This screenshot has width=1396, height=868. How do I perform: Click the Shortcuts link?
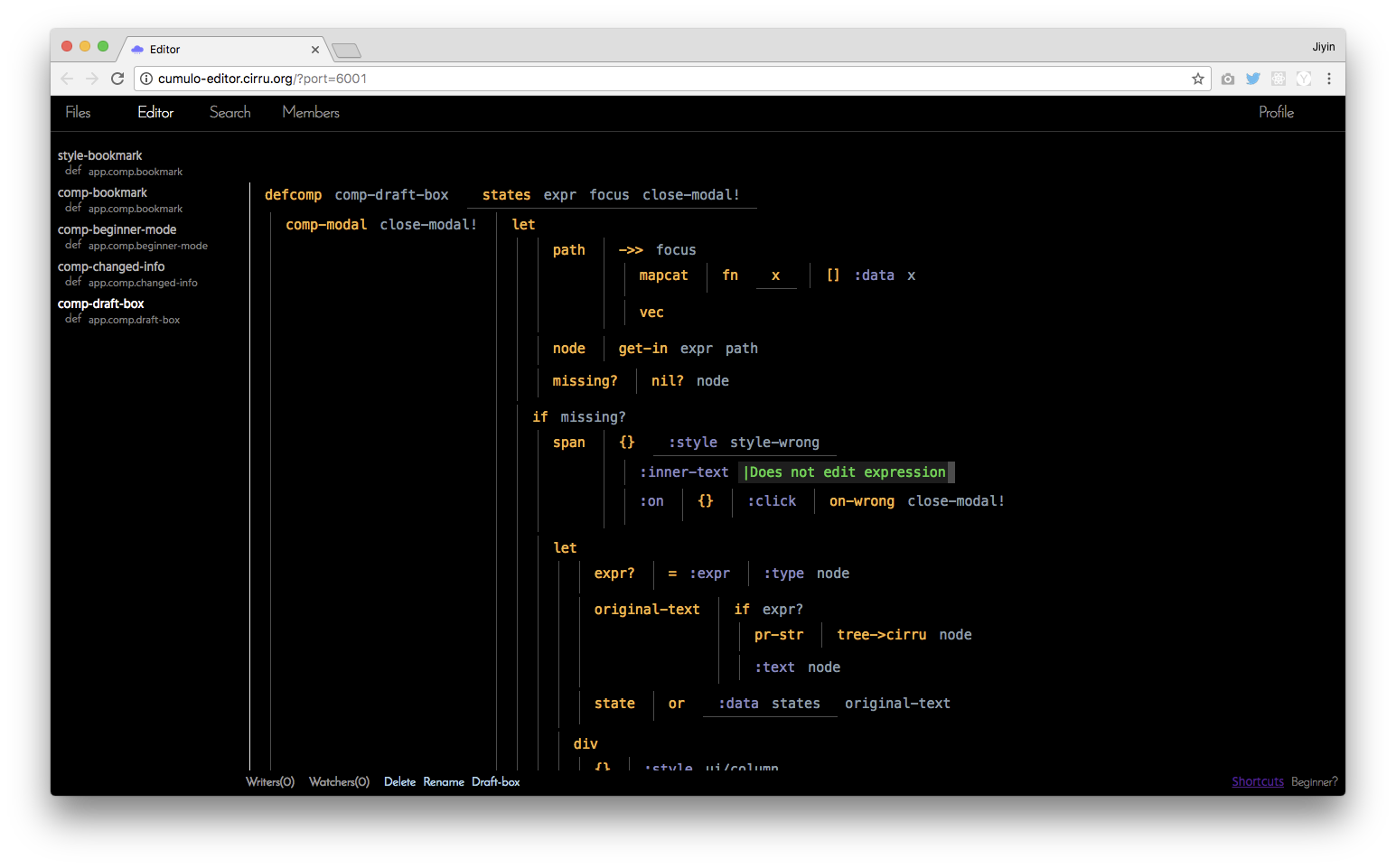pyautogui.click(x=1257, y=782)
